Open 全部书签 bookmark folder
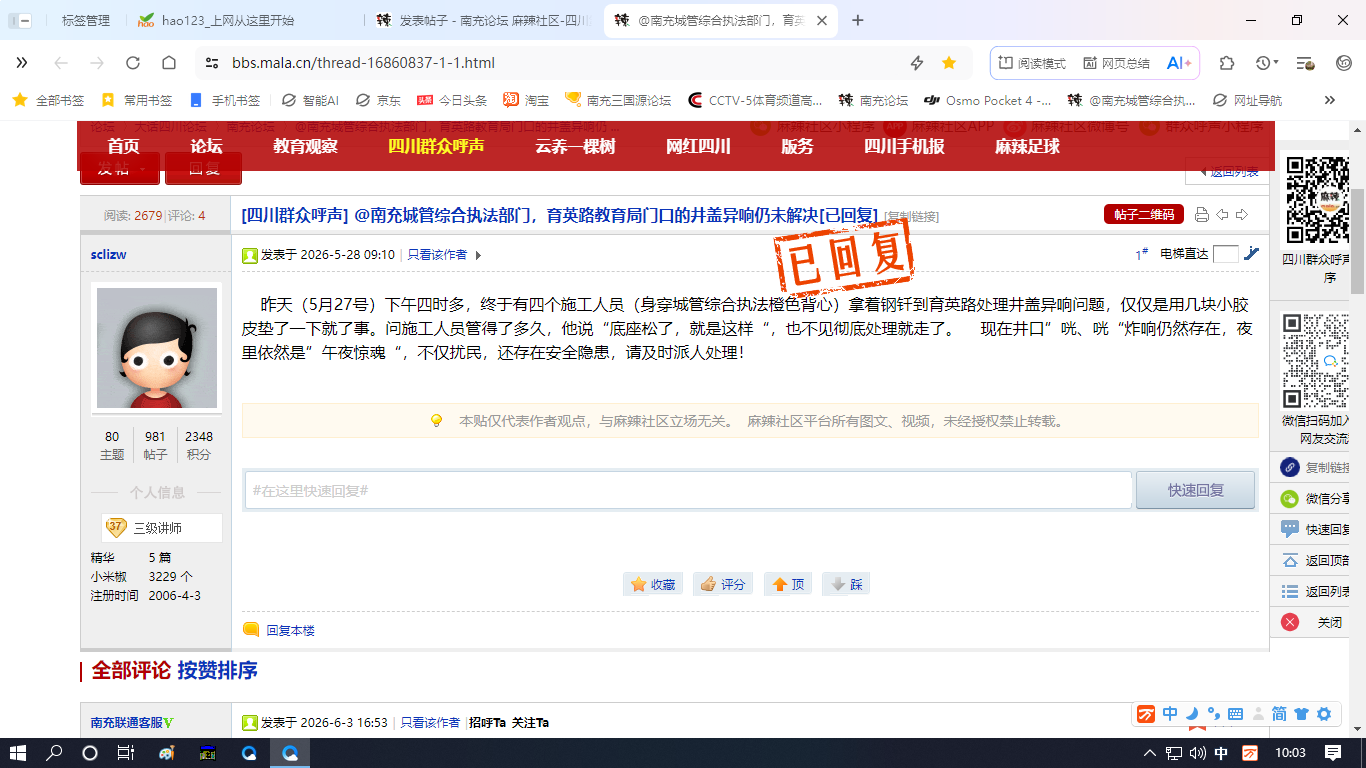 pos(48,100)
